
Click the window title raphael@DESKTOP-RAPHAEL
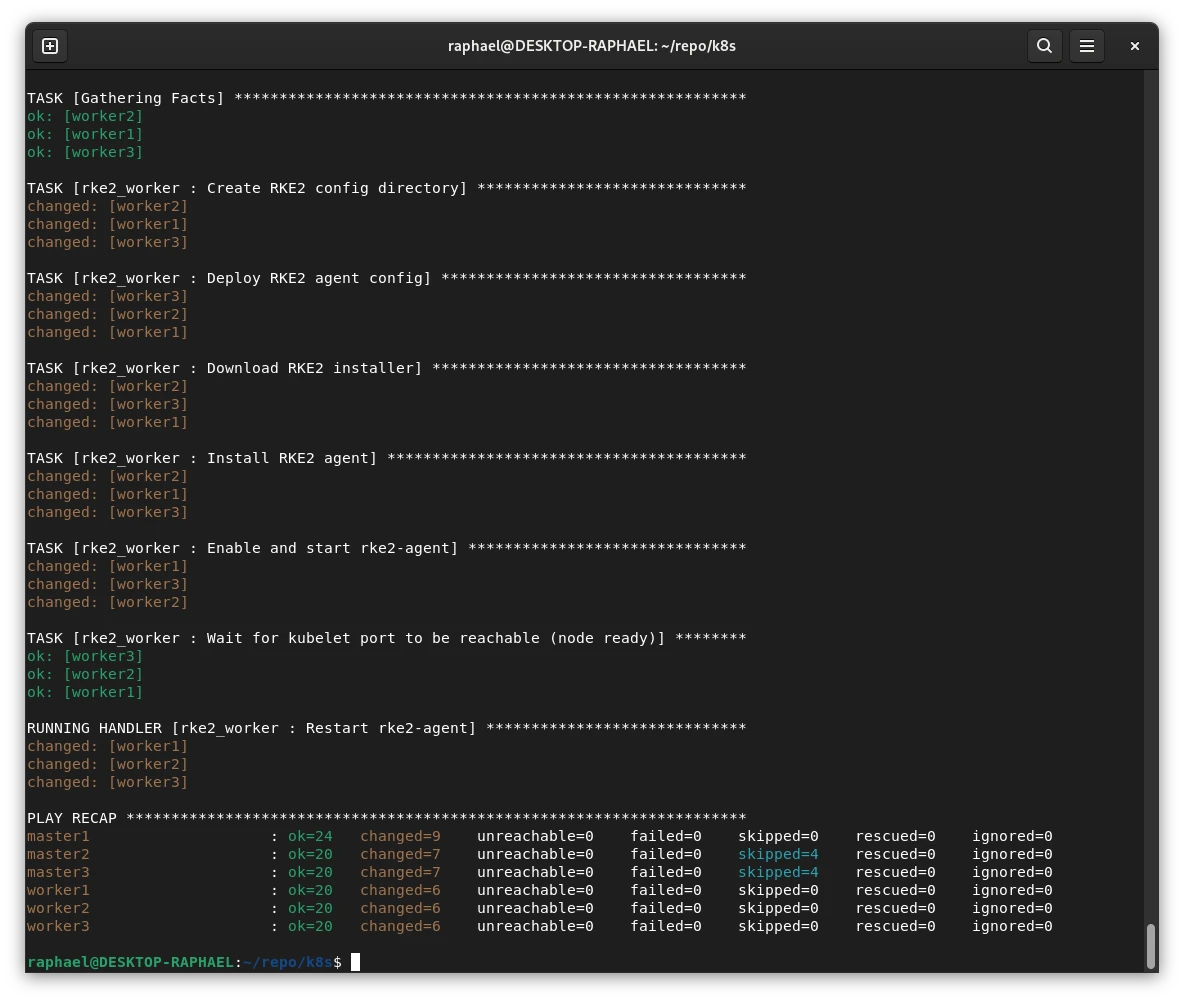pyautogui.click(x=591, y=46)
